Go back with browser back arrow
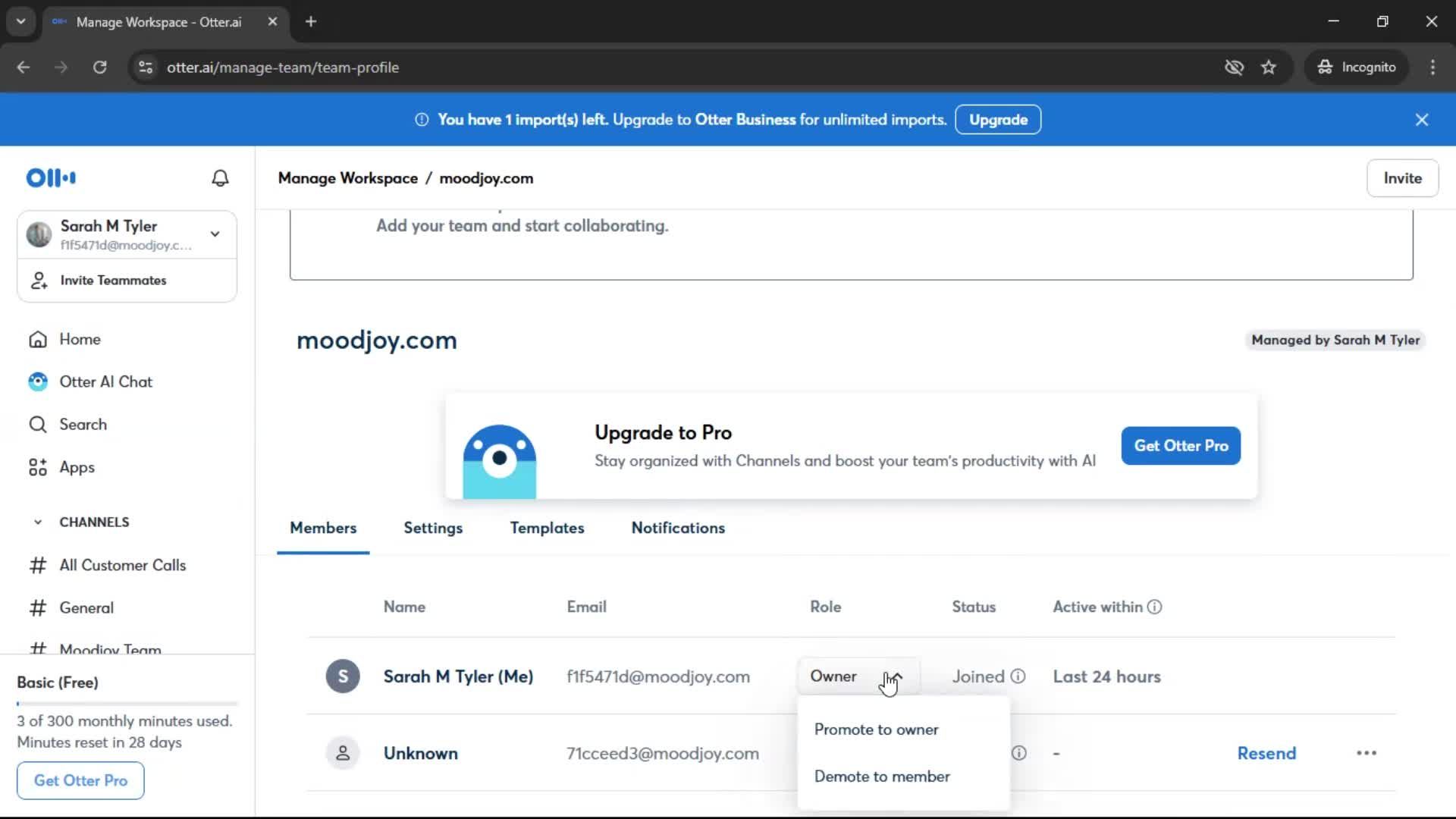This screenshot has height=819, width=1456. coord(24,67)
